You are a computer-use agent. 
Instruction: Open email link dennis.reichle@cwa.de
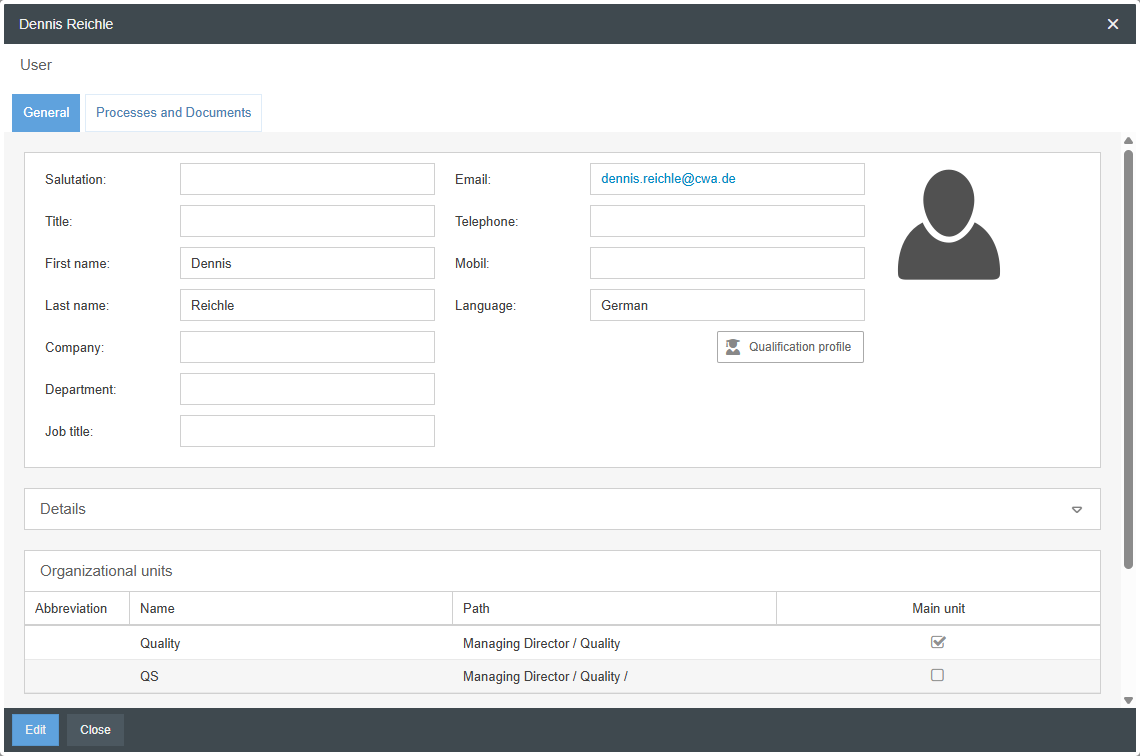(x=668, y=179)
